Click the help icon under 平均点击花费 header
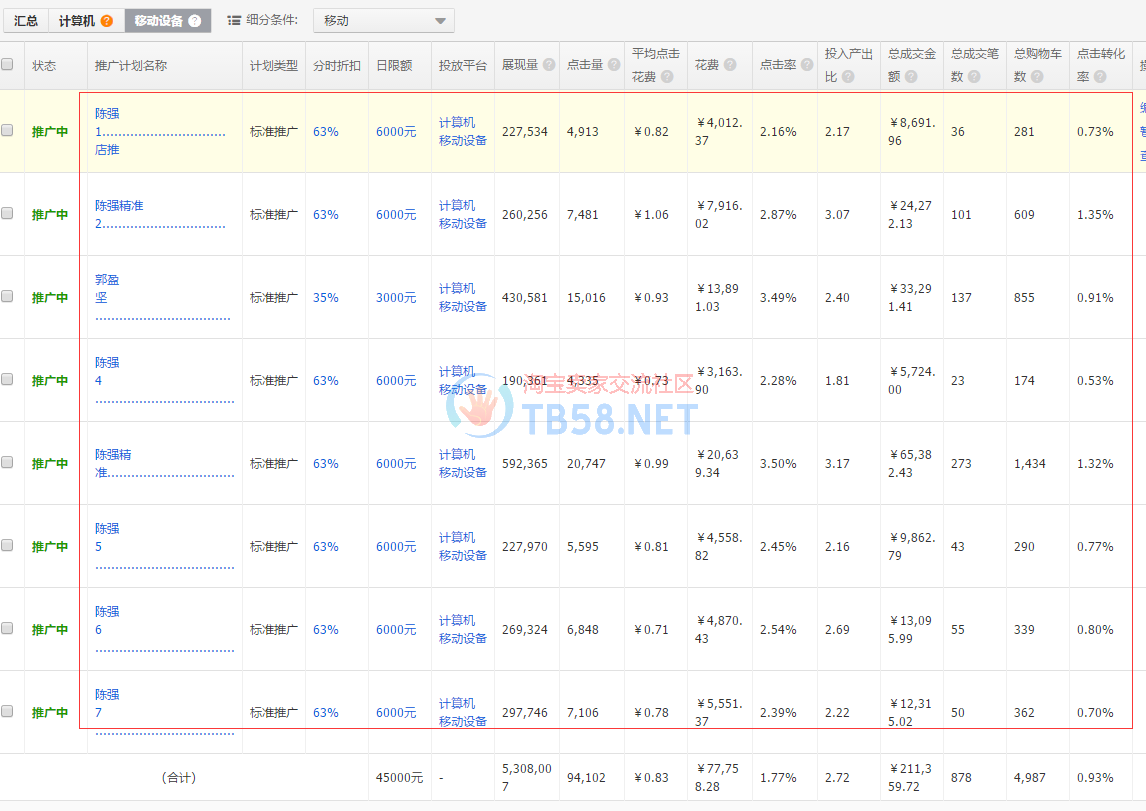The width and height of the screenshot is (1146, 811). (x=668, y=77)
